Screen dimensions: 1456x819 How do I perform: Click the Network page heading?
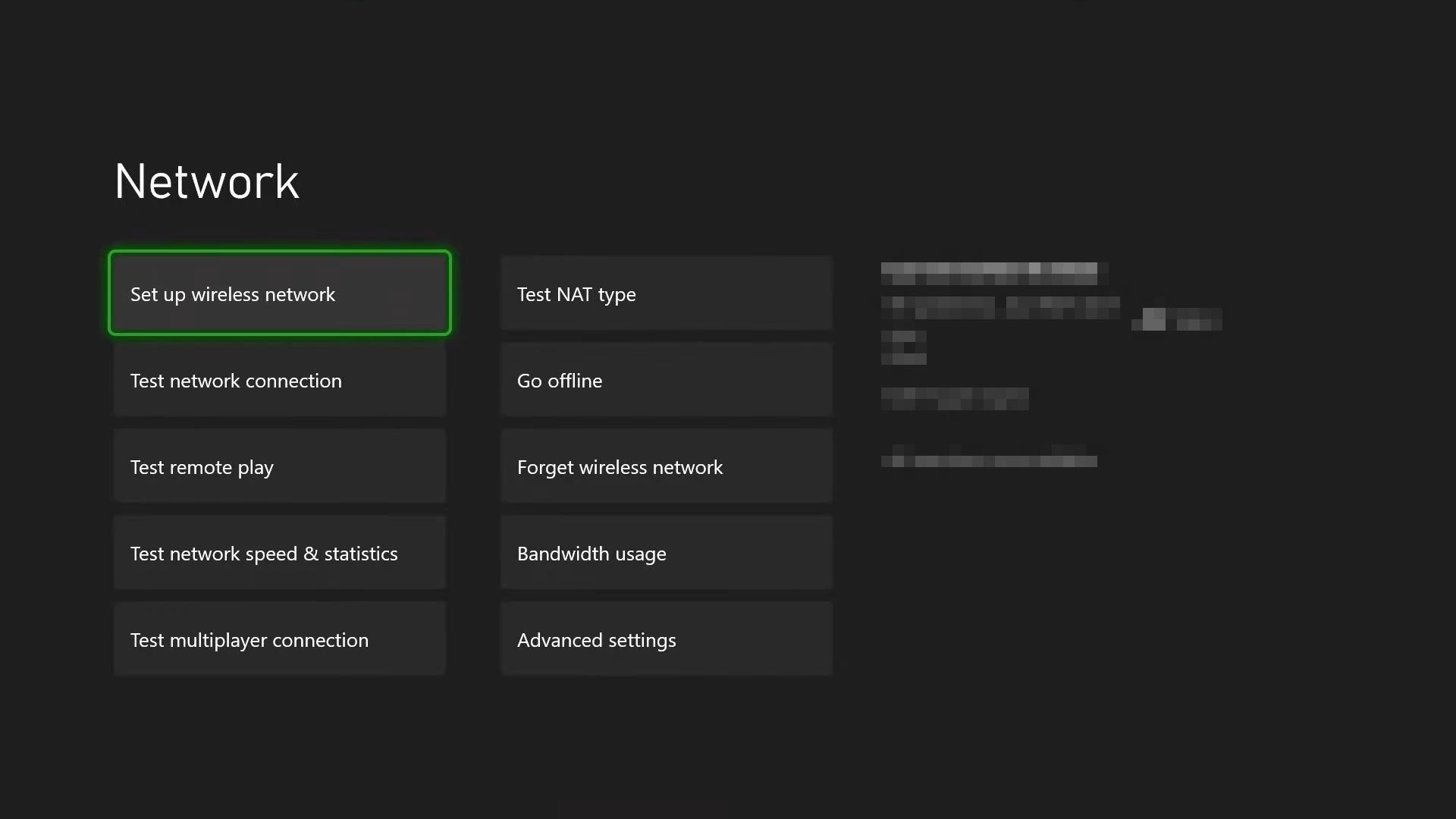[x=206, y=182]
